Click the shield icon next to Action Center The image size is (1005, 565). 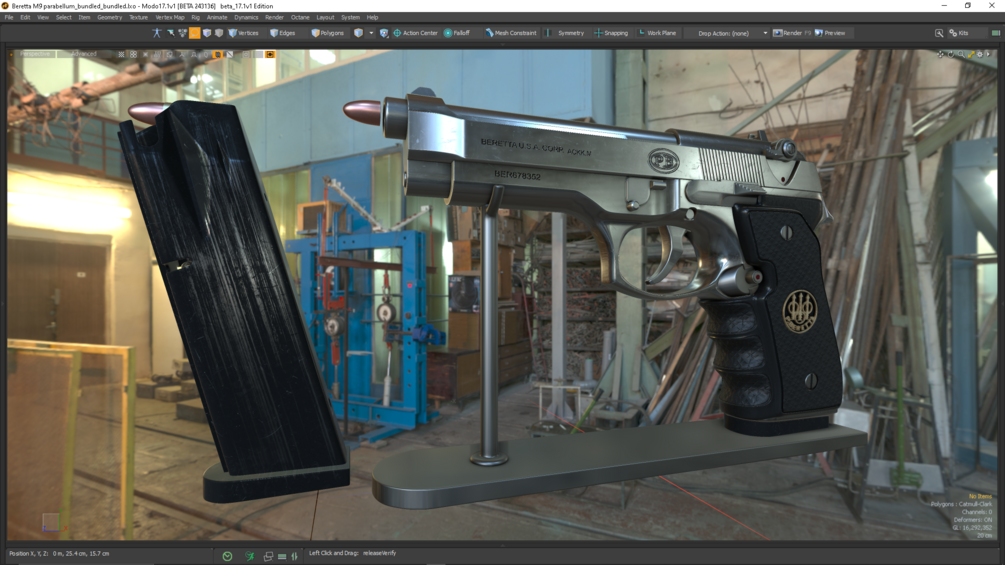pyautogui.click(x=383, y=33)
